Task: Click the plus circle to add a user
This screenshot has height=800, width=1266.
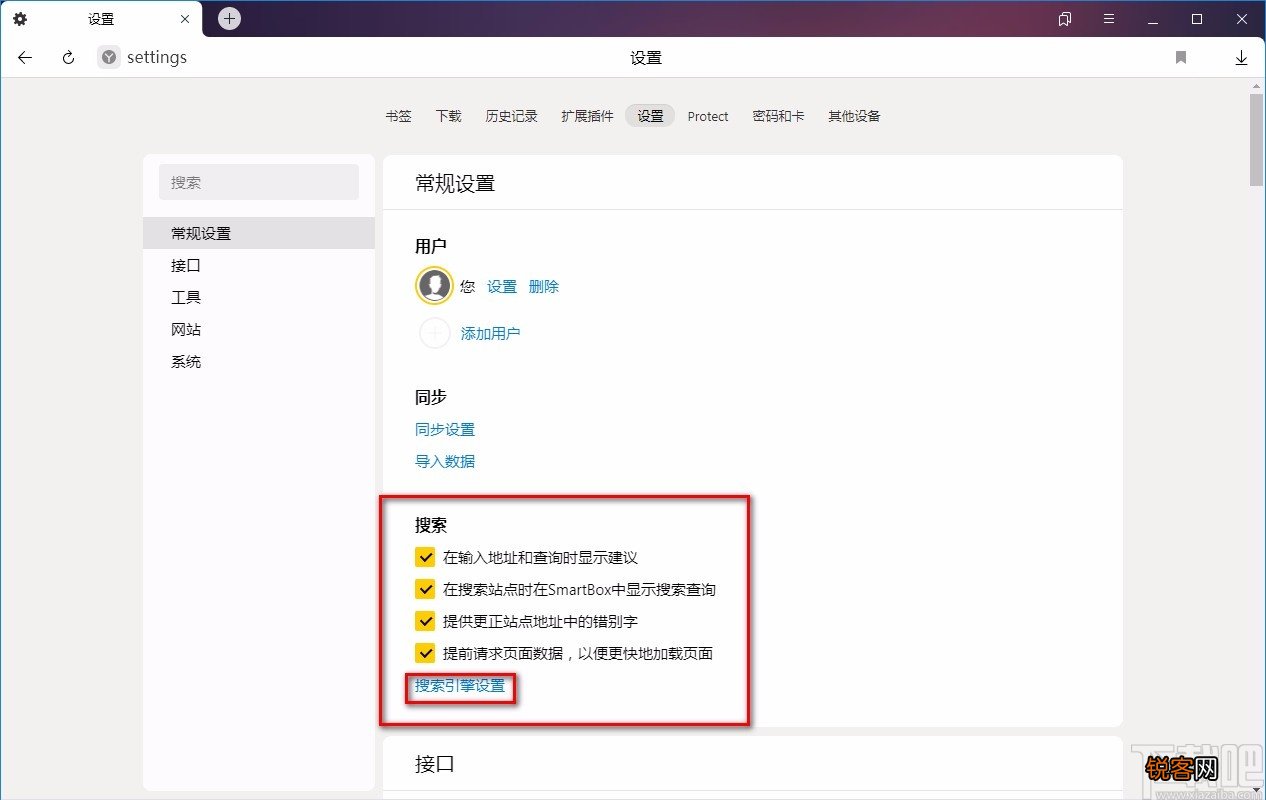Action: [x=434, y=333]
